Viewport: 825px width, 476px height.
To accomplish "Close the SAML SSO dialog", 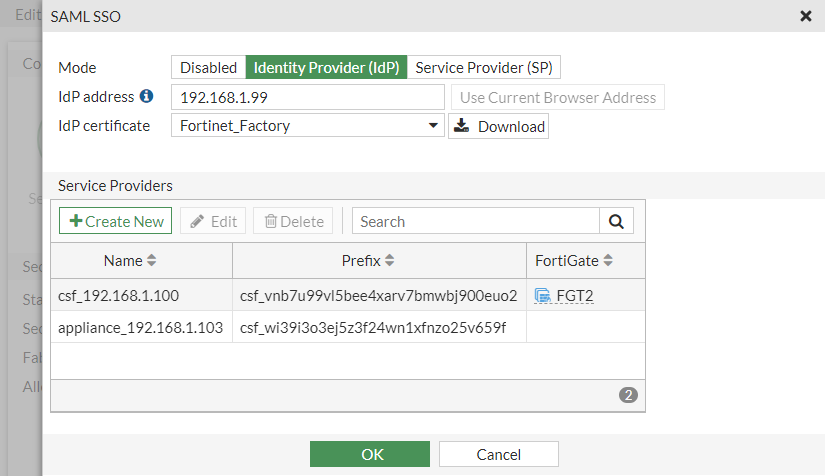I will 806,16.
